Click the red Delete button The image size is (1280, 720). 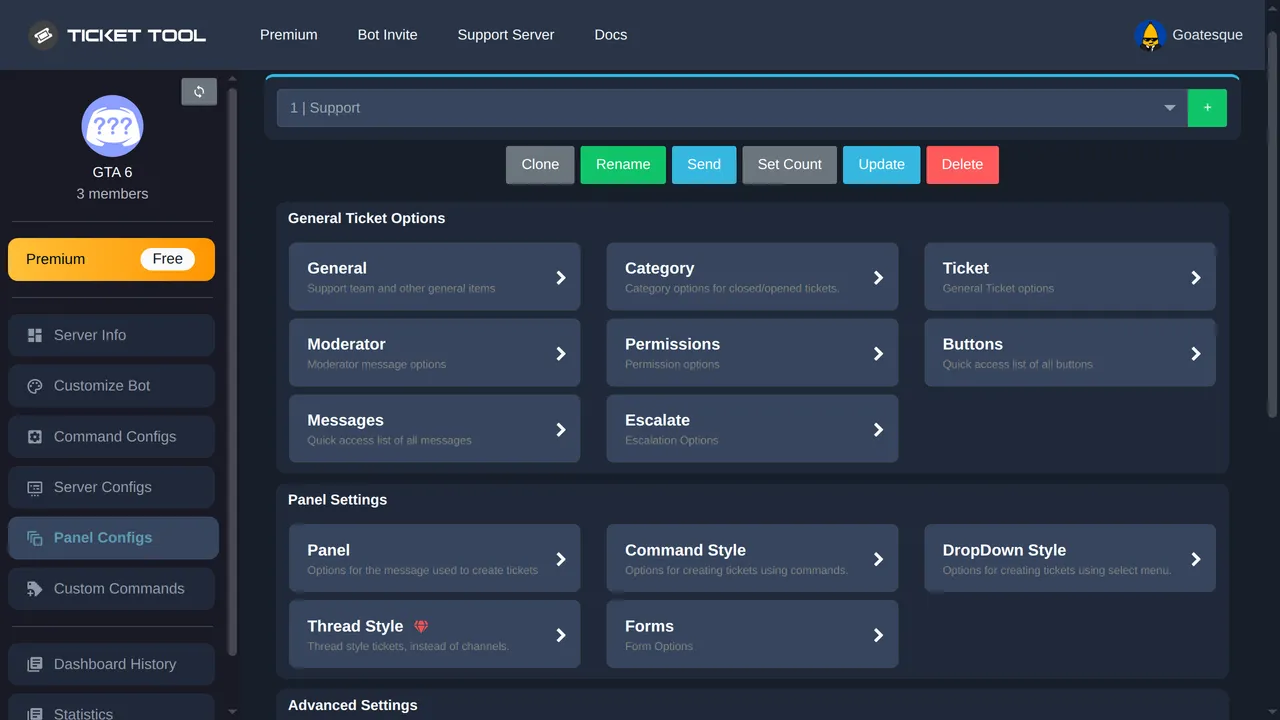click(962, 165)
